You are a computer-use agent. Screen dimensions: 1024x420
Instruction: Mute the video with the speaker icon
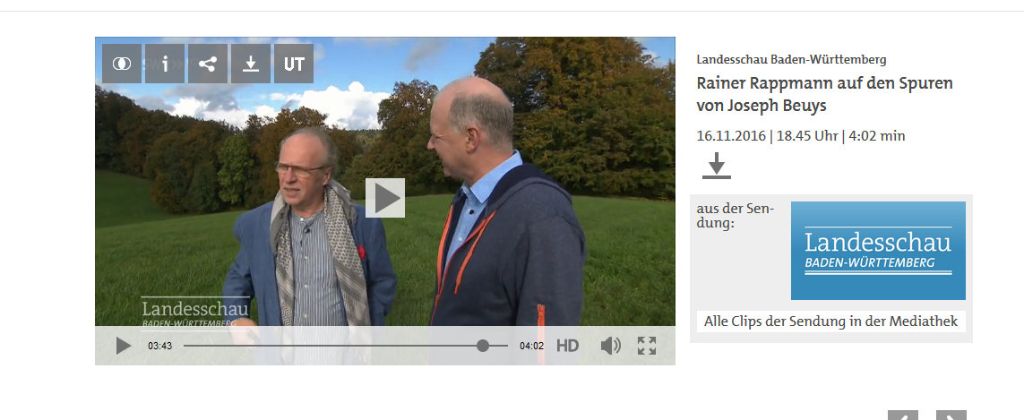pos(611,346)
